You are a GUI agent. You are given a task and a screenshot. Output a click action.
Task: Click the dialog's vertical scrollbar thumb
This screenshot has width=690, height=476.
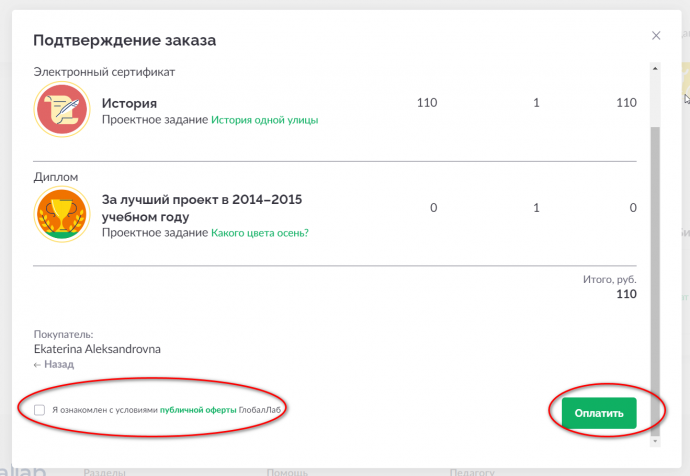tap(655, 282)
